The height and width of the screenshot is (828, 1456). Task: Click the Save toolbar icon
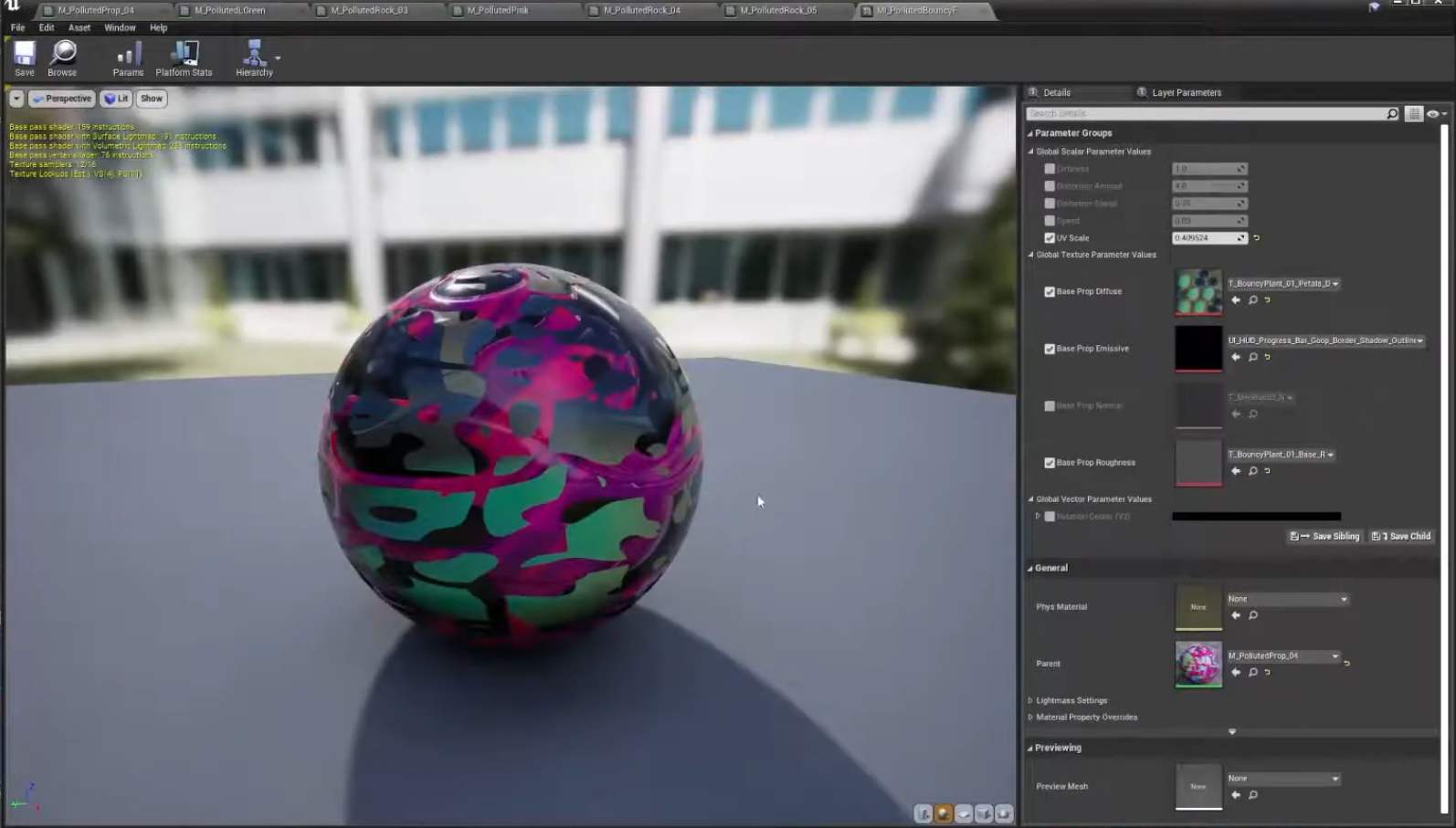pyautogui.click(x=25, y=55)
